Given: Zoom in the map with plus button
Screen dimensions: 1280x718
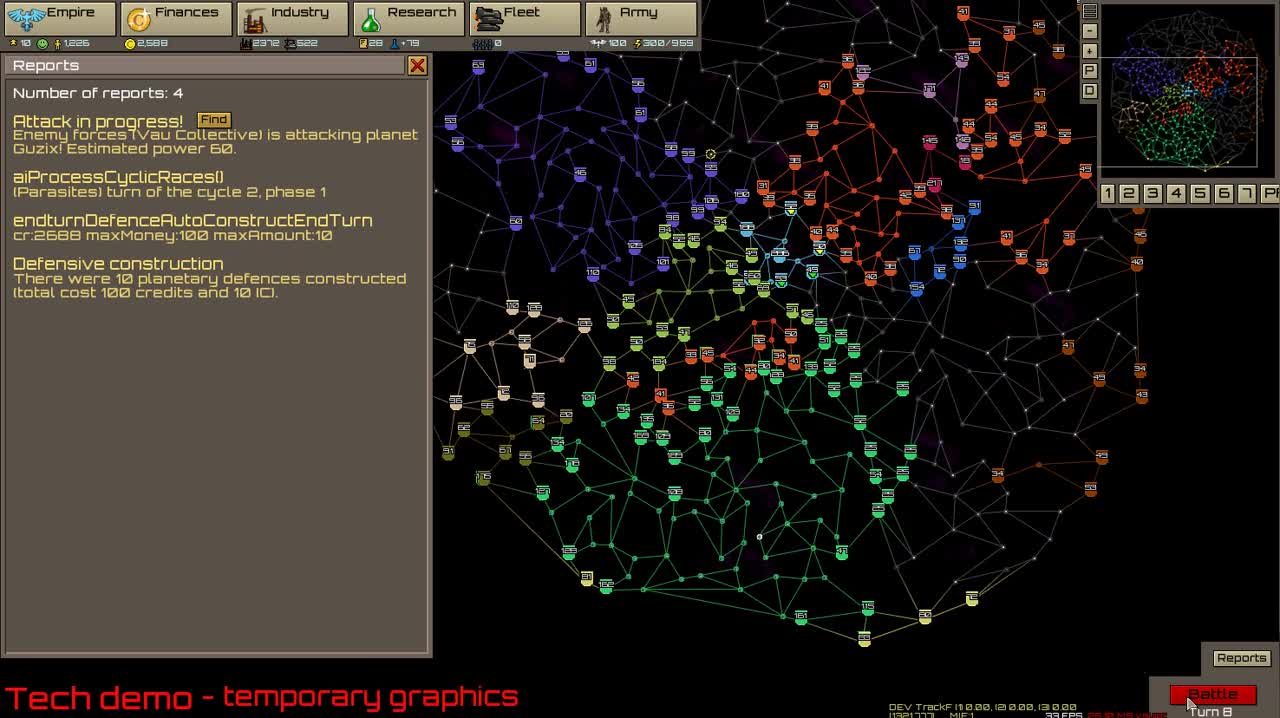Looking at the screenshot, I should point(1090,51).
